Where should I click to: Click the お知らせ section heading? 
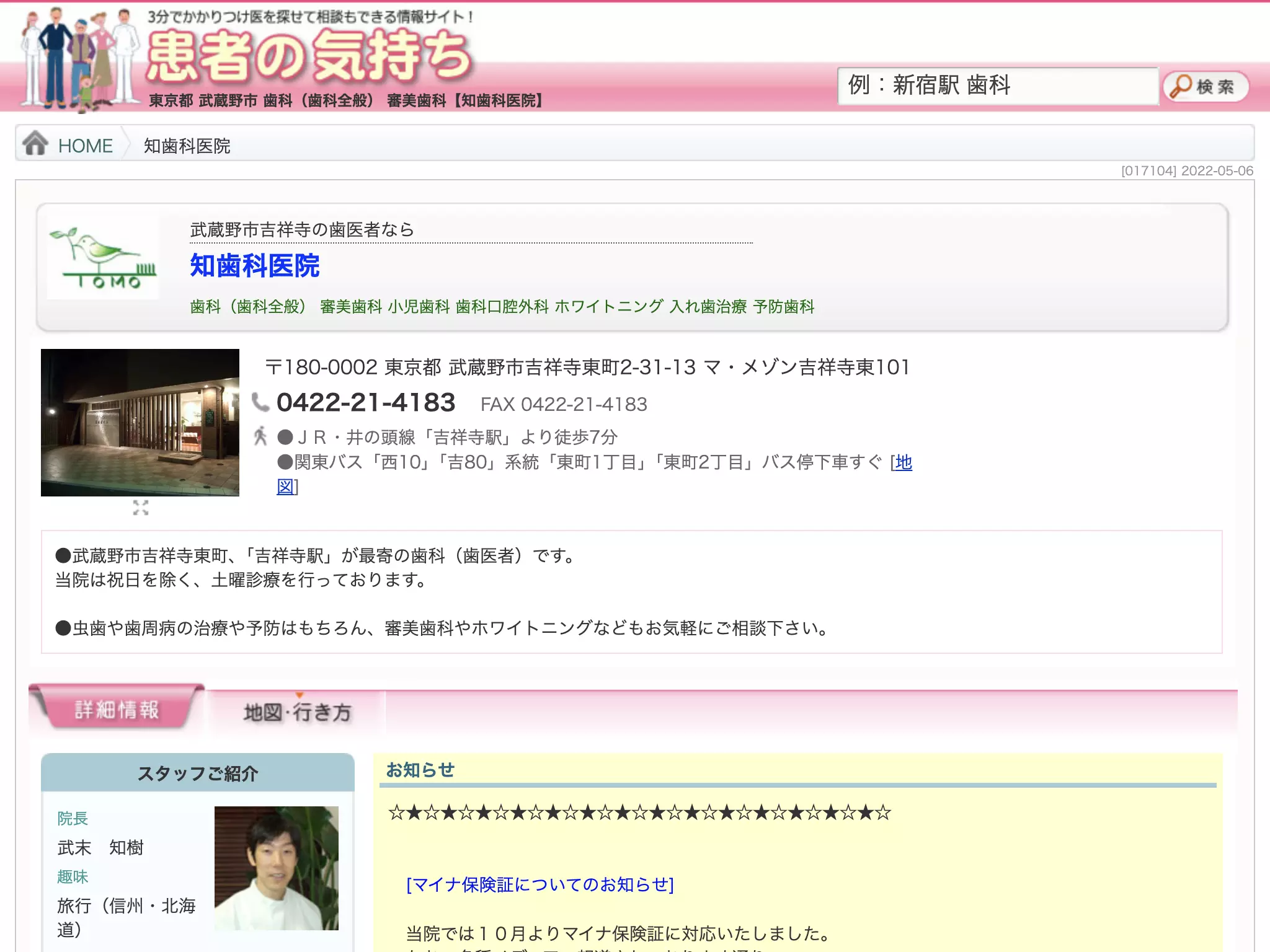[420, 770]
